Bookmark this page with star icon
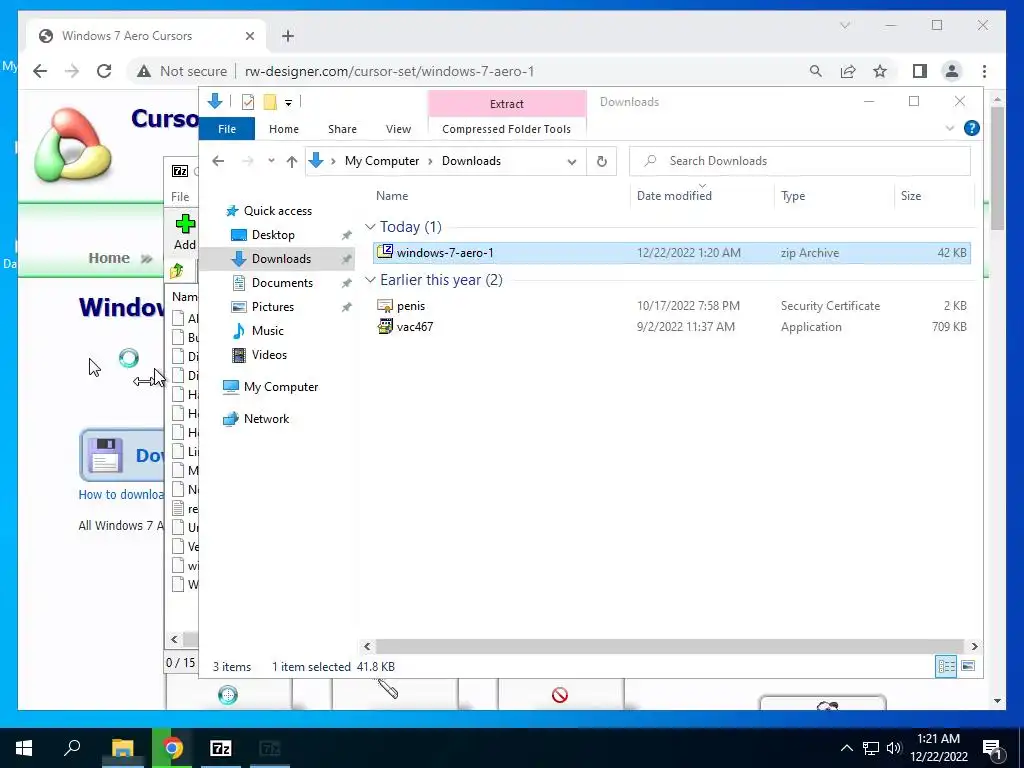The image size is (1024, 768). (880, 71)
